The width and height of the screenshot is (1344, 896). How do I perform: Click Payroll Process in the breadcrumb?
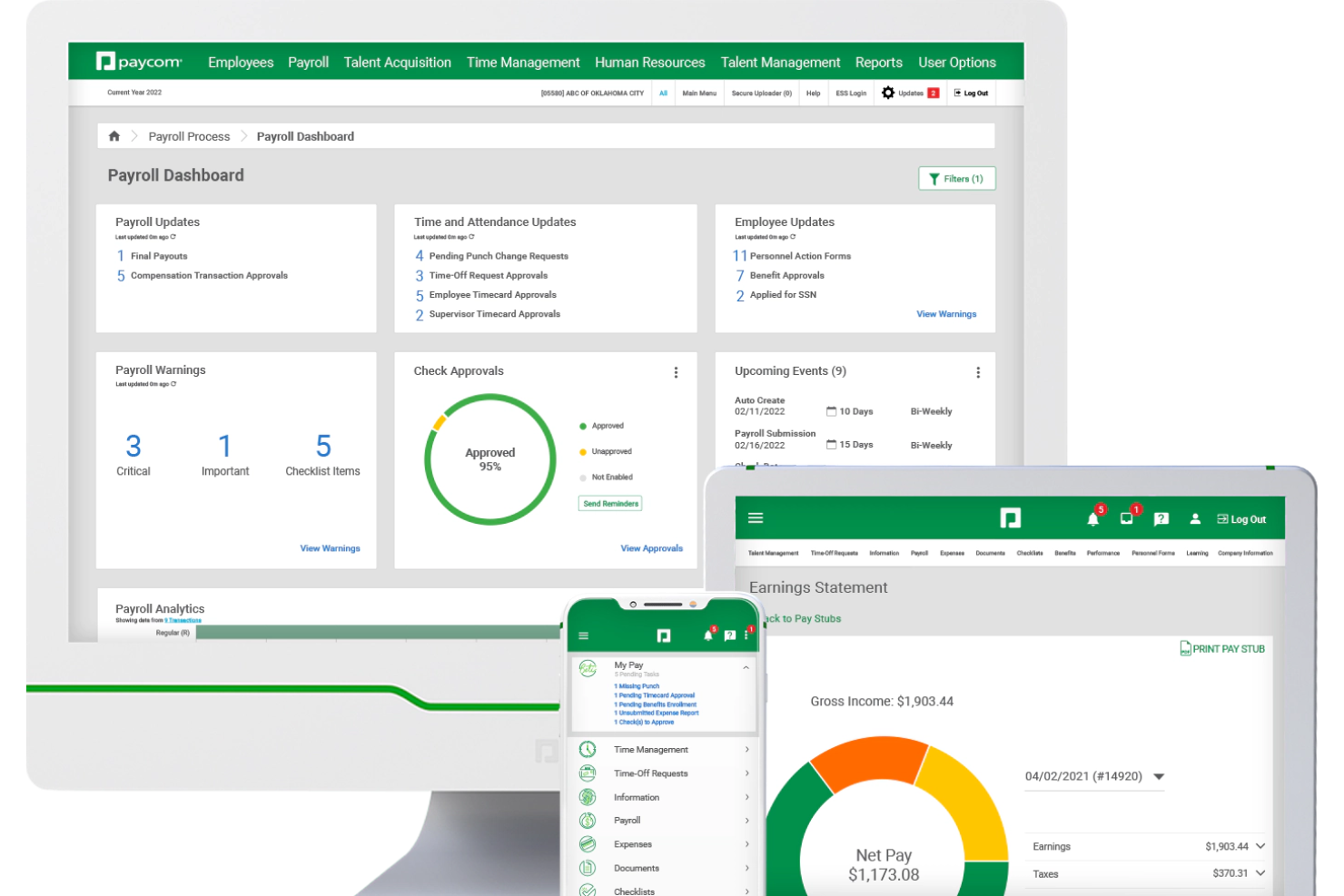click(x=189, y=136)
